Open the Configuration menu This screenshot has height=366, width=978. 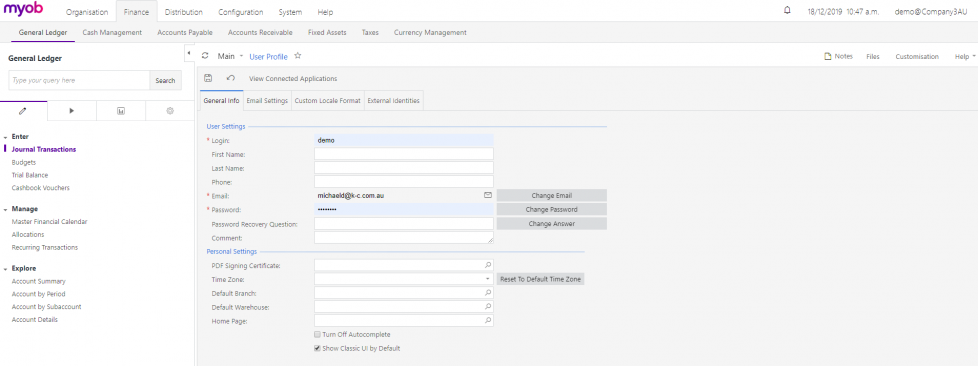pos(241,12)
